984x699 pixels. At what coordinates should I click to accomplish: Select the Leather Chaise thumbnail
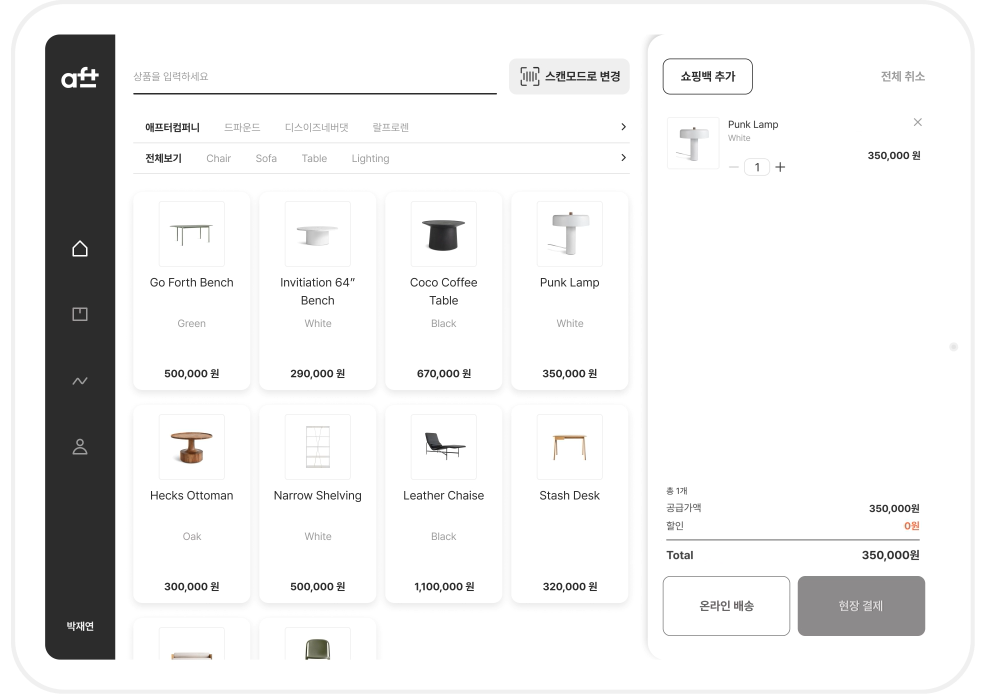point(444,447)
